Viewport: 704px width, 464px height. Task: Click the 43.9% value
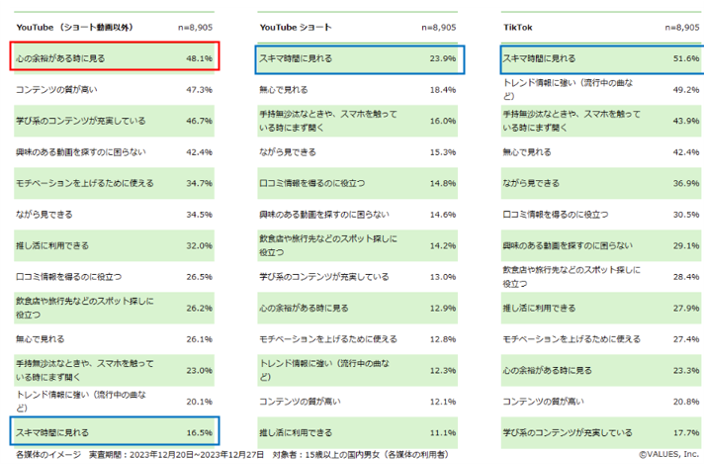pos(686,121)
